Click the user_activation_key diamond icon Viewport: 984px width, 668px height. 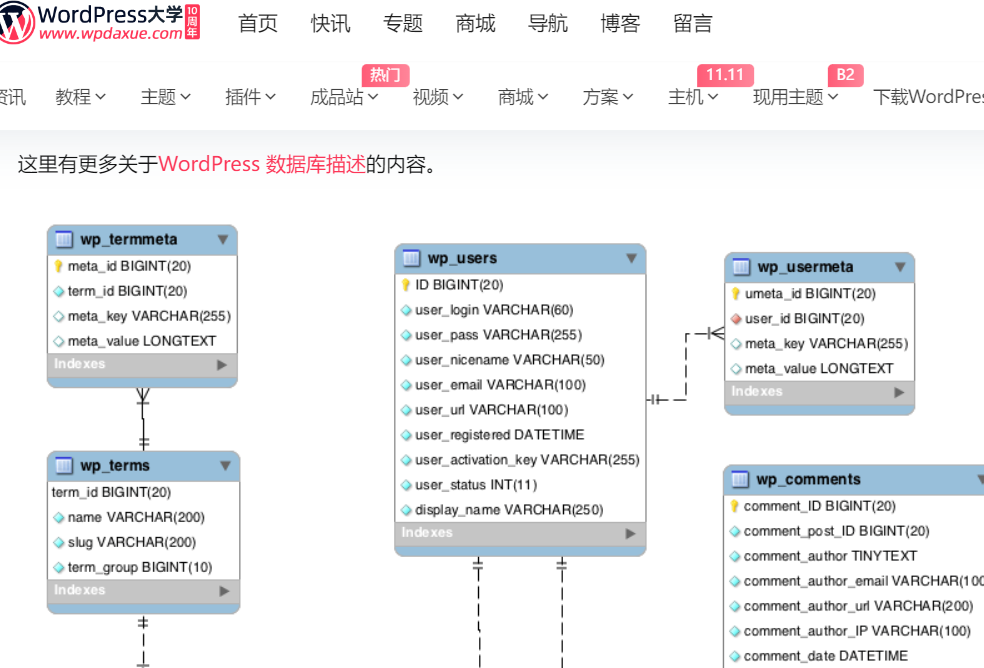tap(406, 460)
